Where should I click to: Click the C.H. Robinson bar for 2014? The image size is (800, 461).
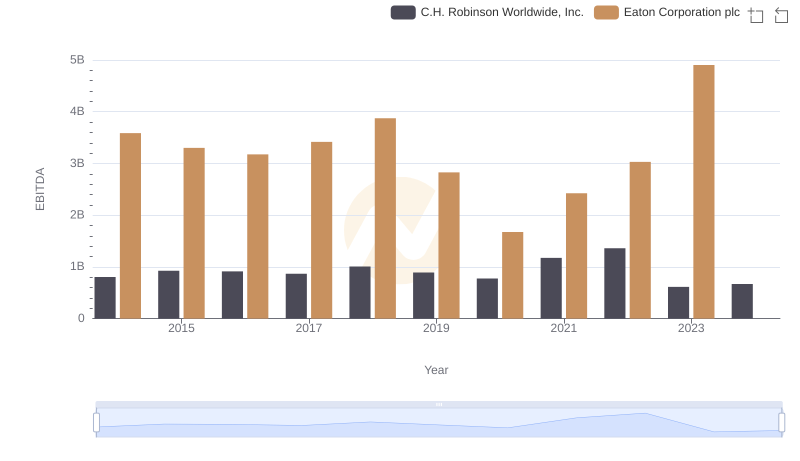(105, 298)
